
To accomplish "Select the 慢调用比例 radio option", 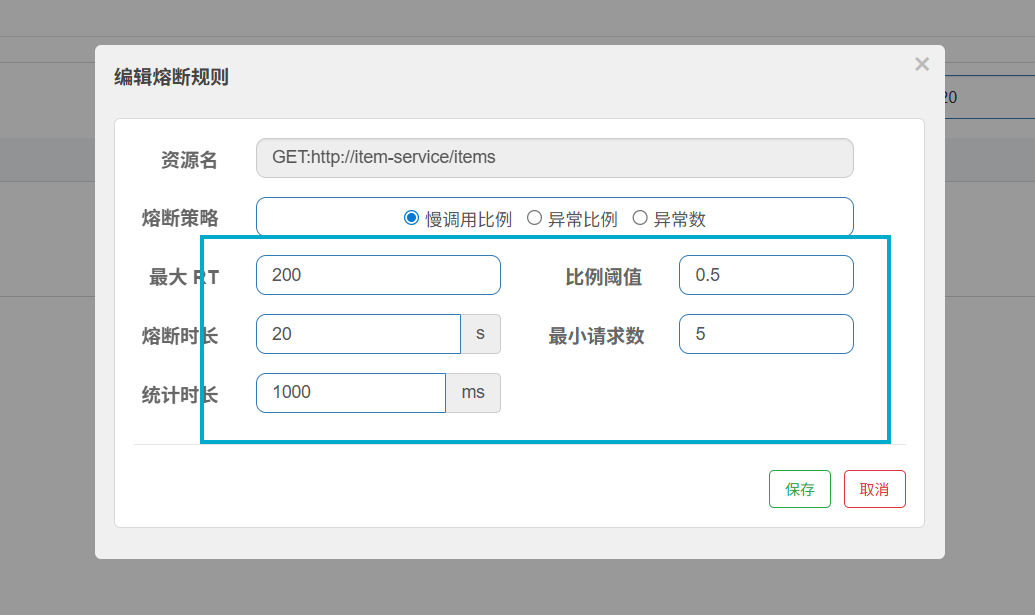I will [x=411, y=218].
